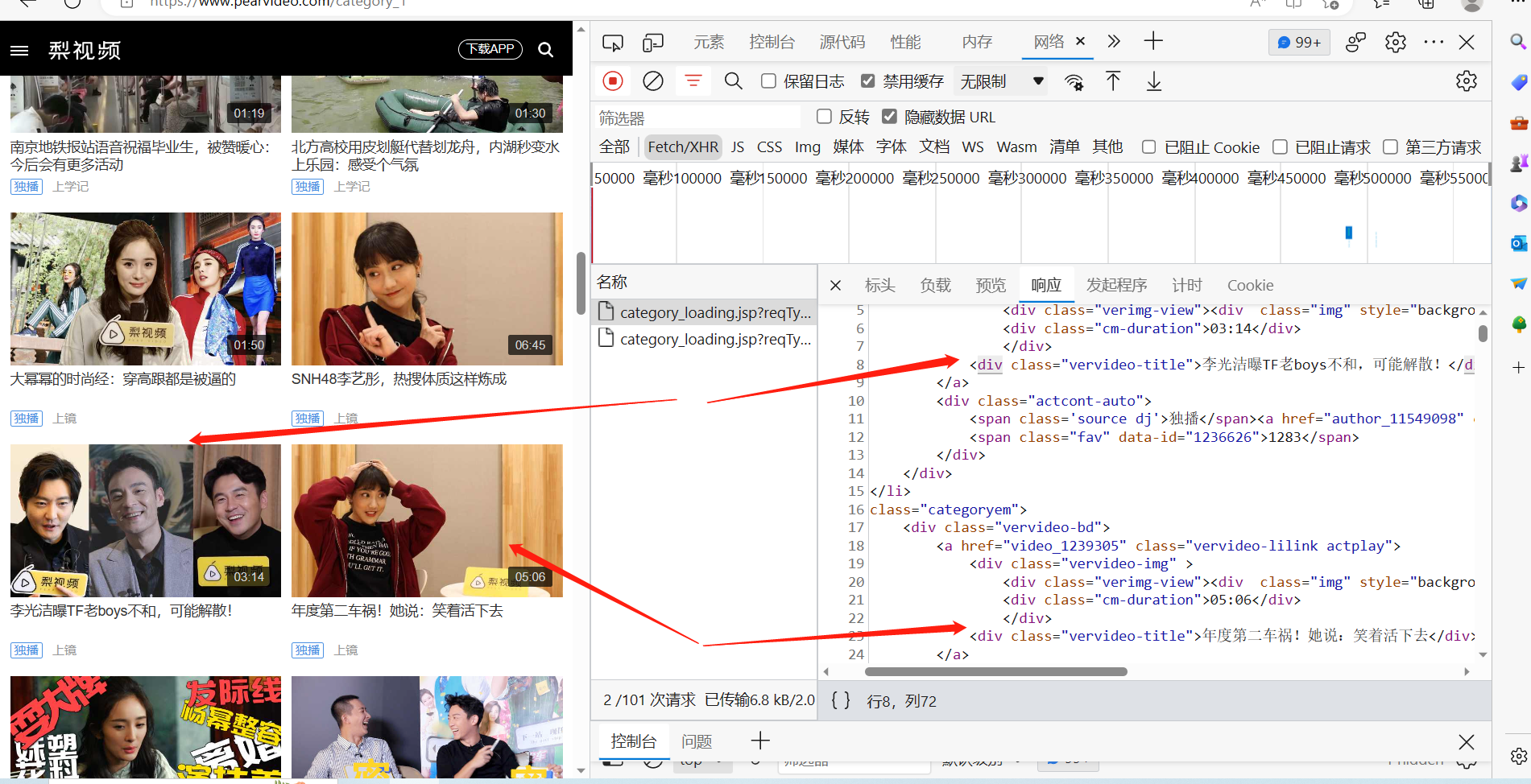Enable third-party requests checkbox

tap(1390, 146)
